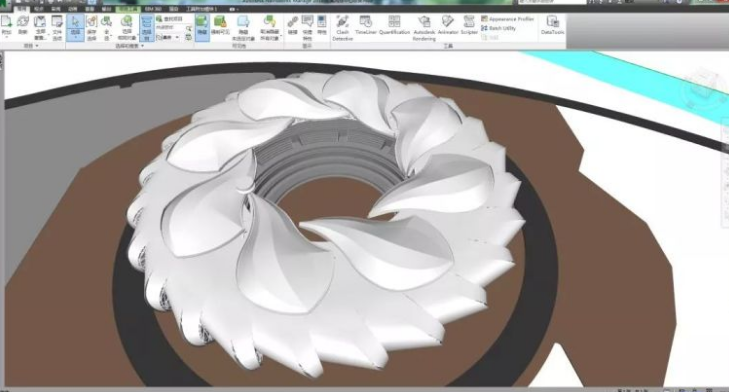Switch to the green Item Tools tab
This screenshot has height=392, width=729.
coord(127,9)
